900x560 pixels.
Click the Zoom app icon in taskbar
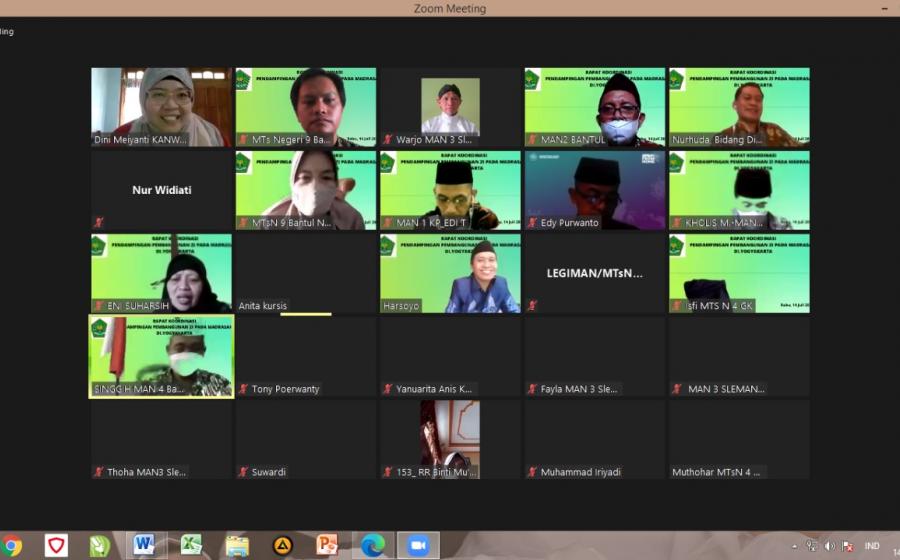click(418, 545)
